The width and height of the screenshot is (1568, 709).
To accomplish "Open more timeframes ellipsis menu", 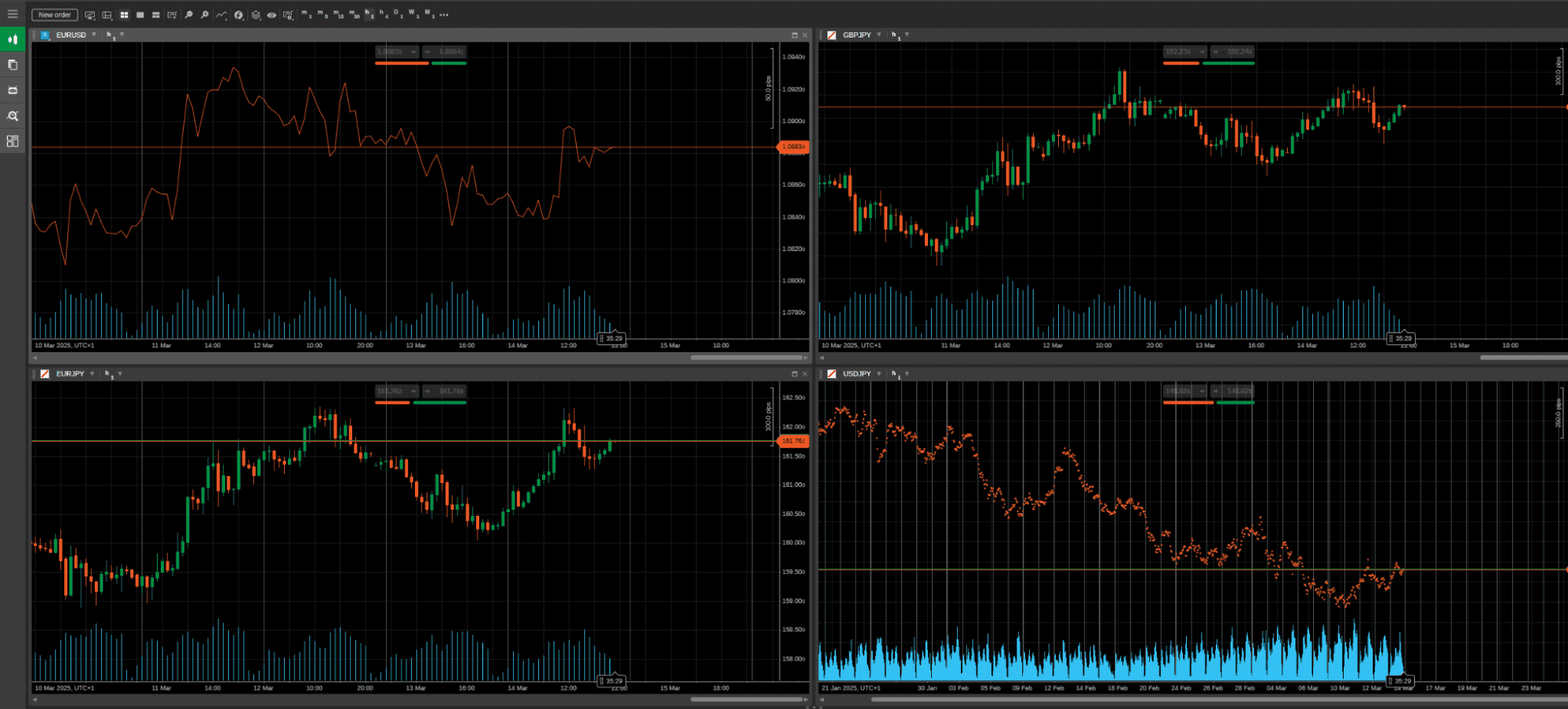I will click(x=444, y=15).
